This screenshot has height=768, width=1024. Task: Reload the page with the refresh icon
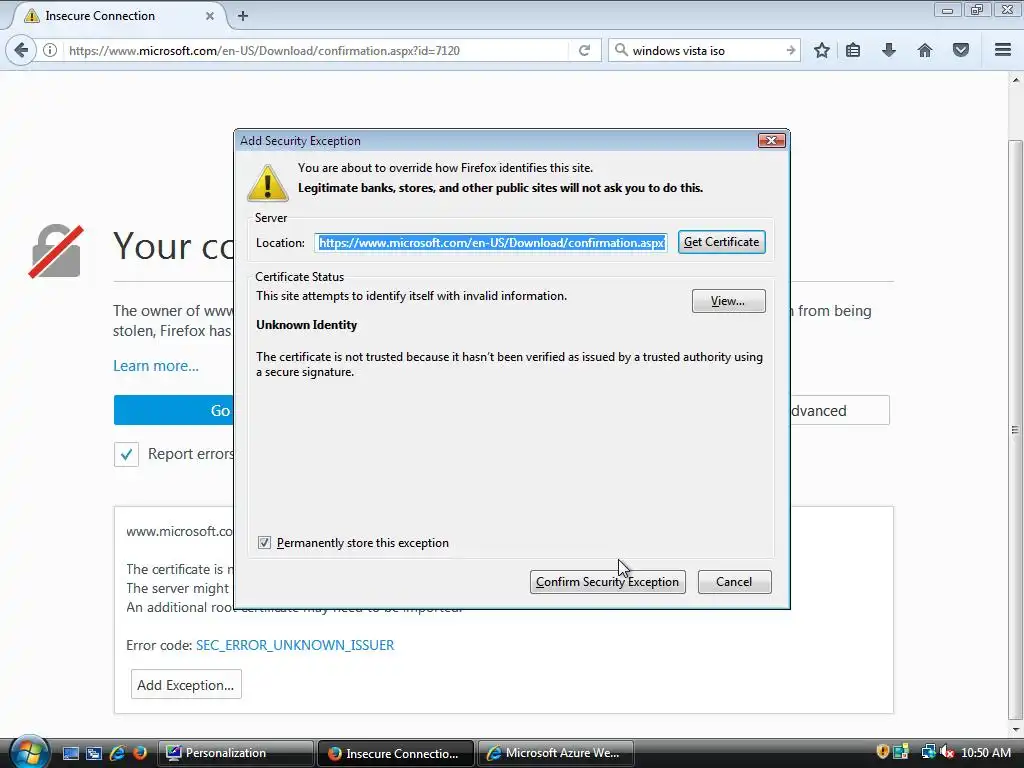[x=584, y=50]
